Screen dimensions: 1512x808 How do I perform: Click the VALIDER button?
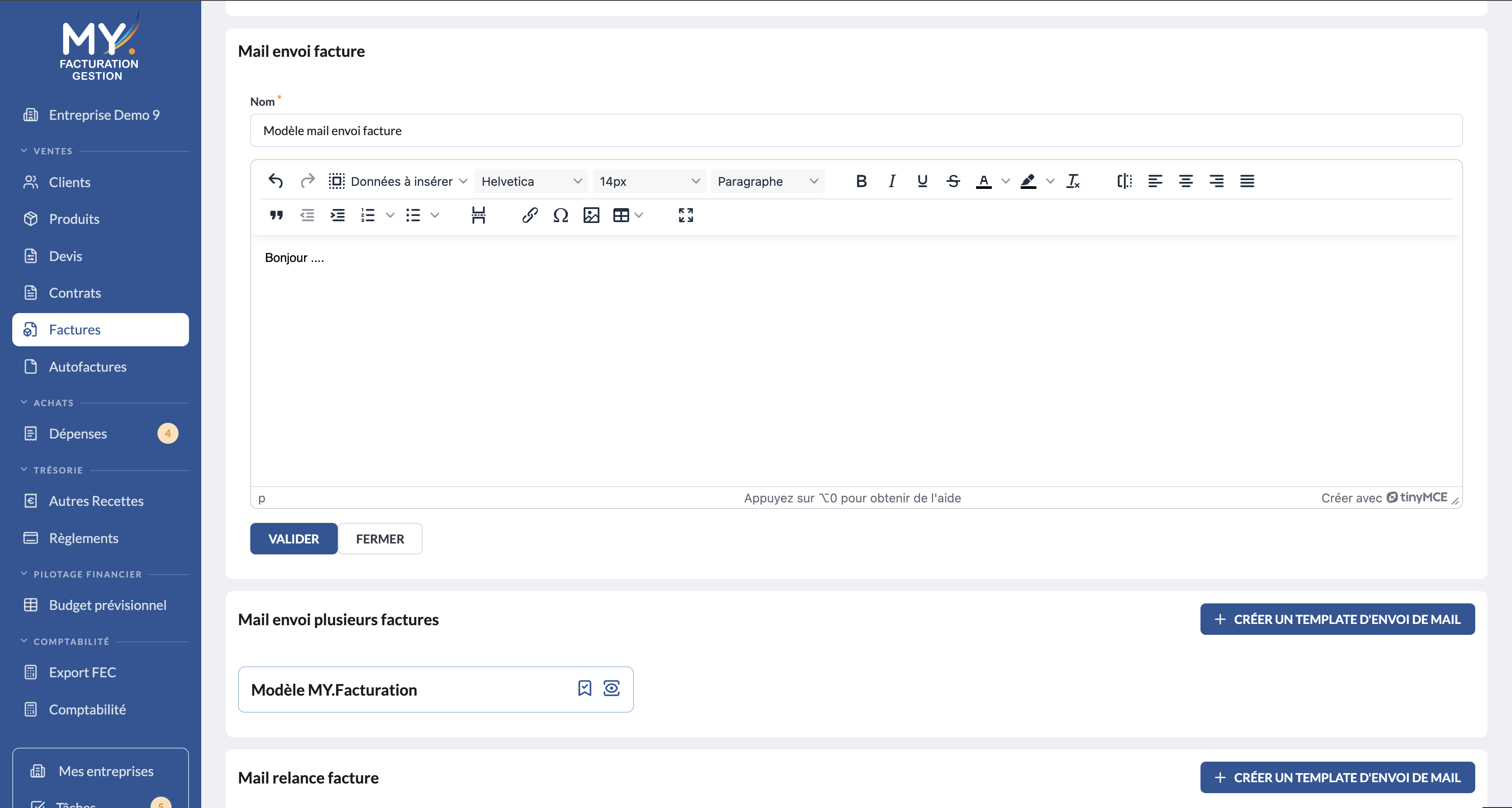pyautogui.click(x=294, y=539)
